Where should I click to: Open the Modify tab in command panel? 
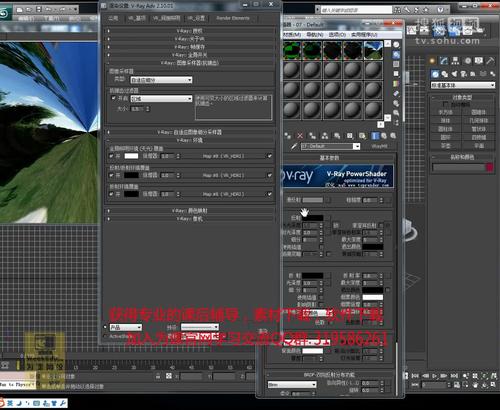coord(444,61)
